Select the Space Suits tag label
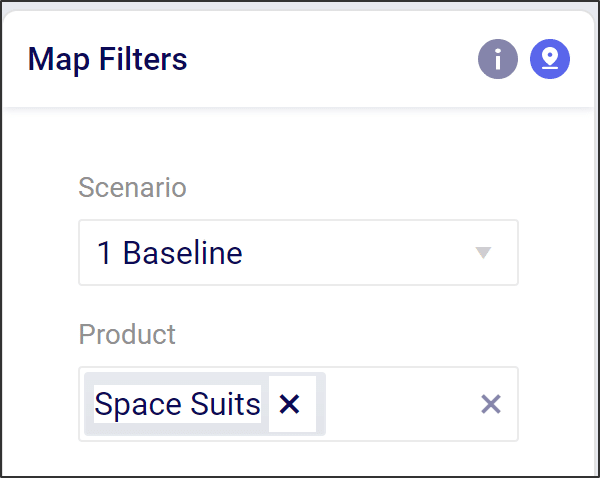This screenshot has width=600, height=478. [177, 404]
